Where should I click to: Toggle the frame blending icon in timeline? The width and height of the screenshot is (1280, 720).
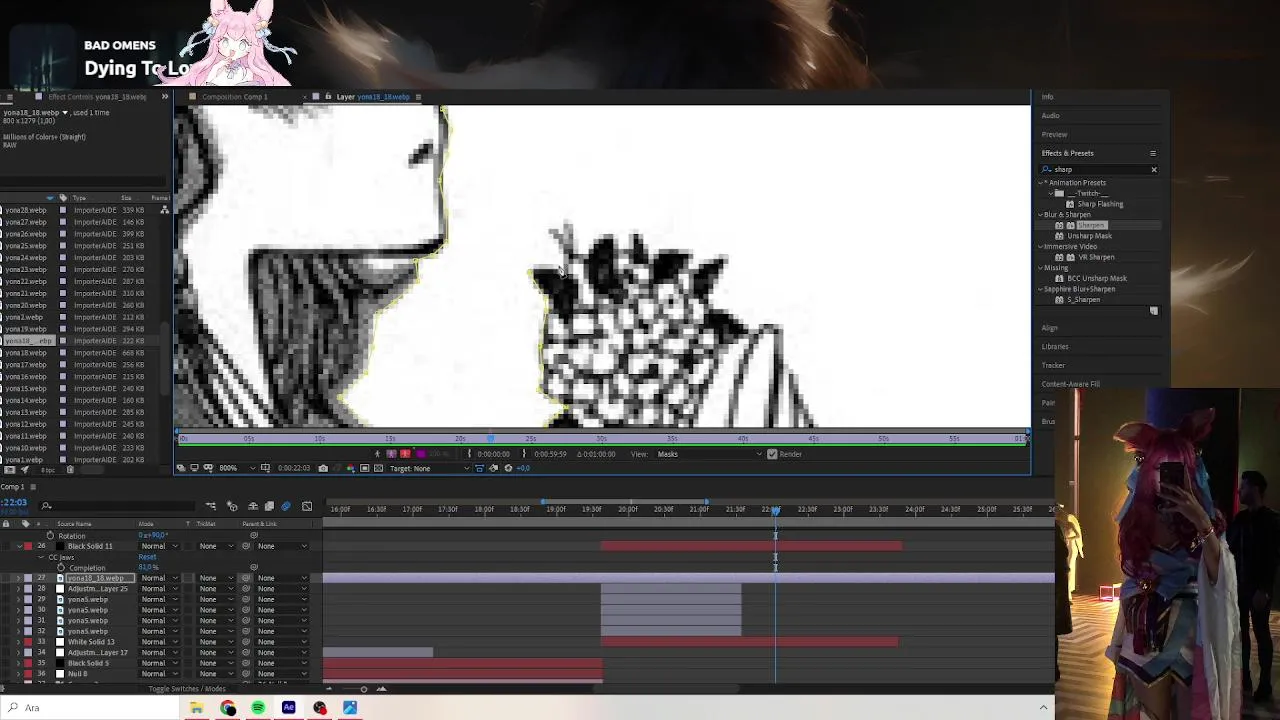(269, 507)
